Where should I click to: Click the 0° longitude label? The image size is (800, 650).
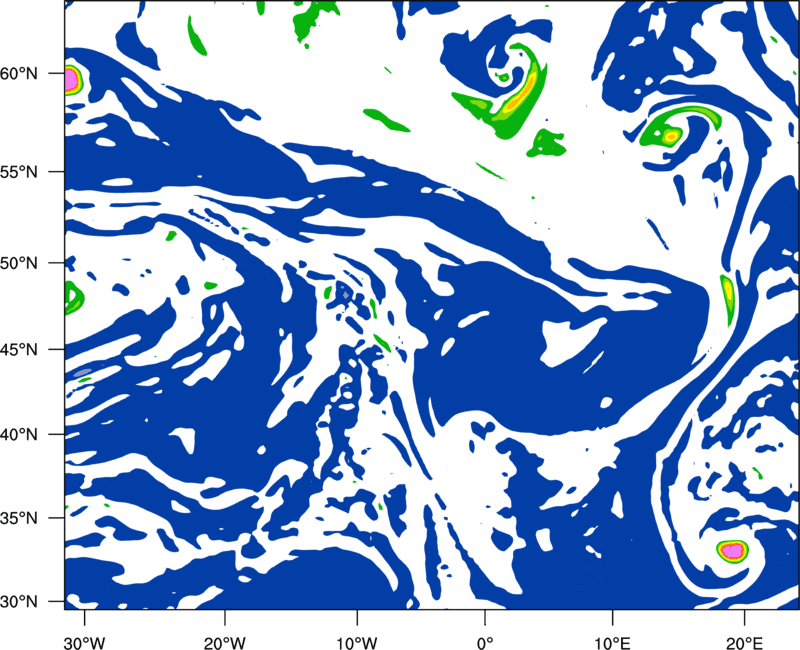coord(485,643)
